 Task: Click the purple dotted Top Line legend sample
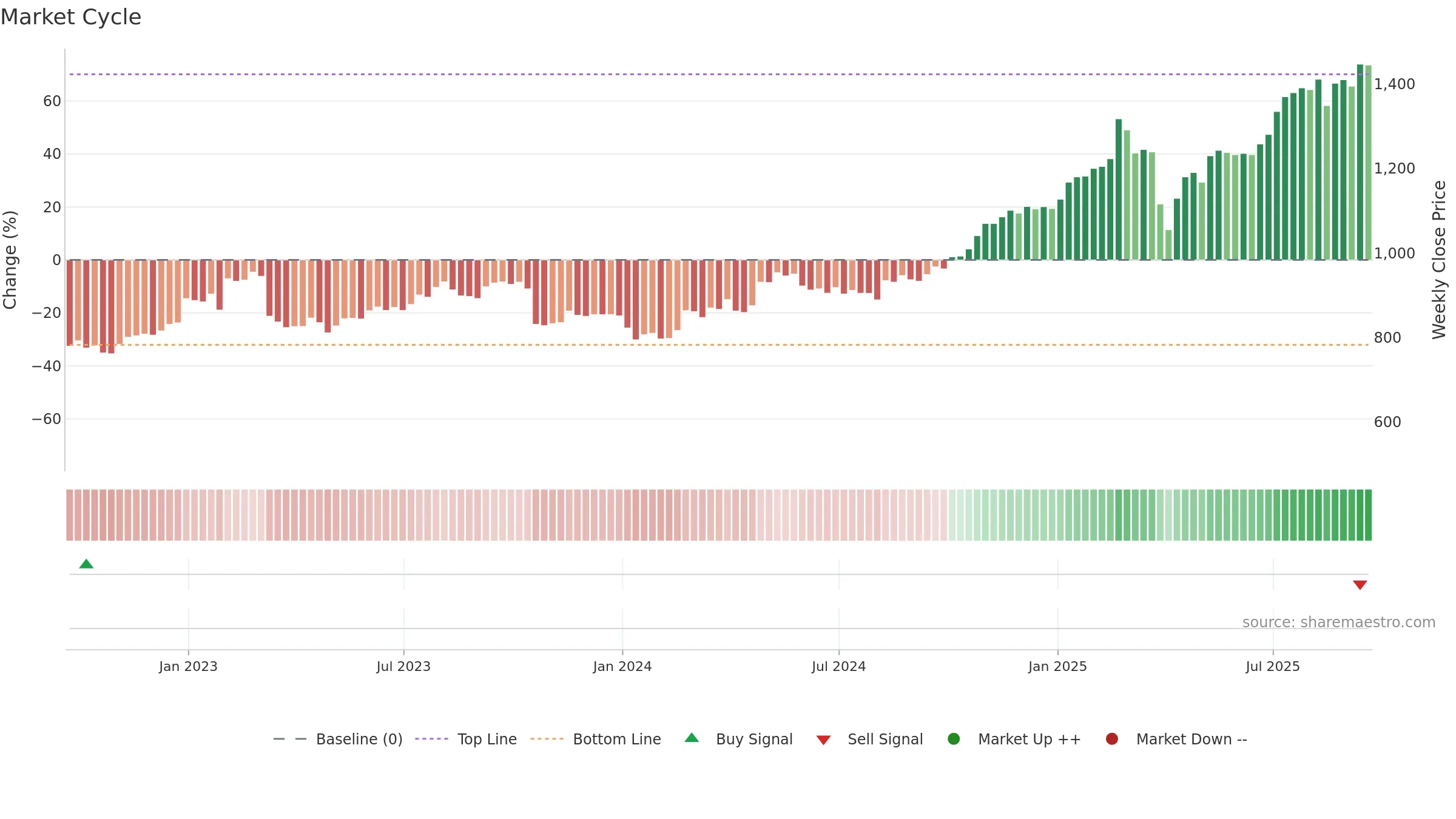point(431,739)
